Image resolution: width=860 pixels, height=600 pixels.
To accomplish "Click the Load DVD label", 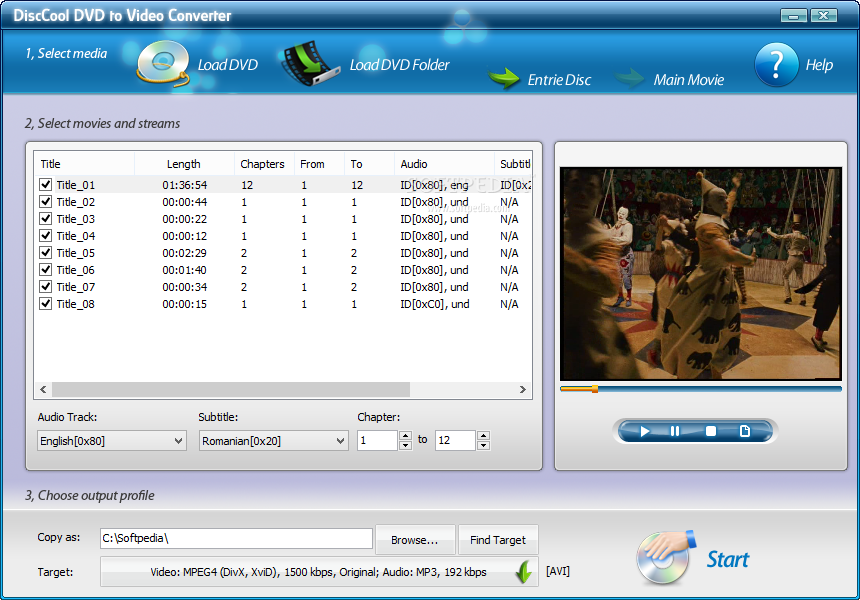I will click(x=228, y=65).
